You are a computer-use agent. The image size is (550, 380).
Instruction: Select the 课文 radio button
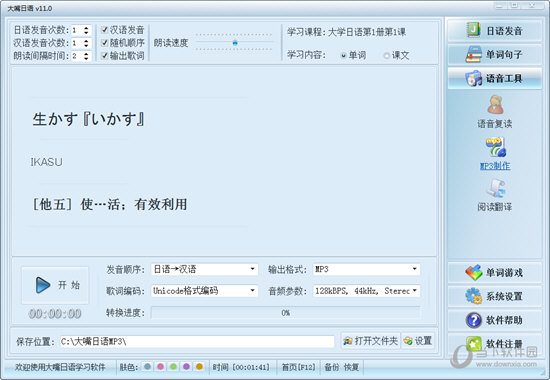point(386,55)
